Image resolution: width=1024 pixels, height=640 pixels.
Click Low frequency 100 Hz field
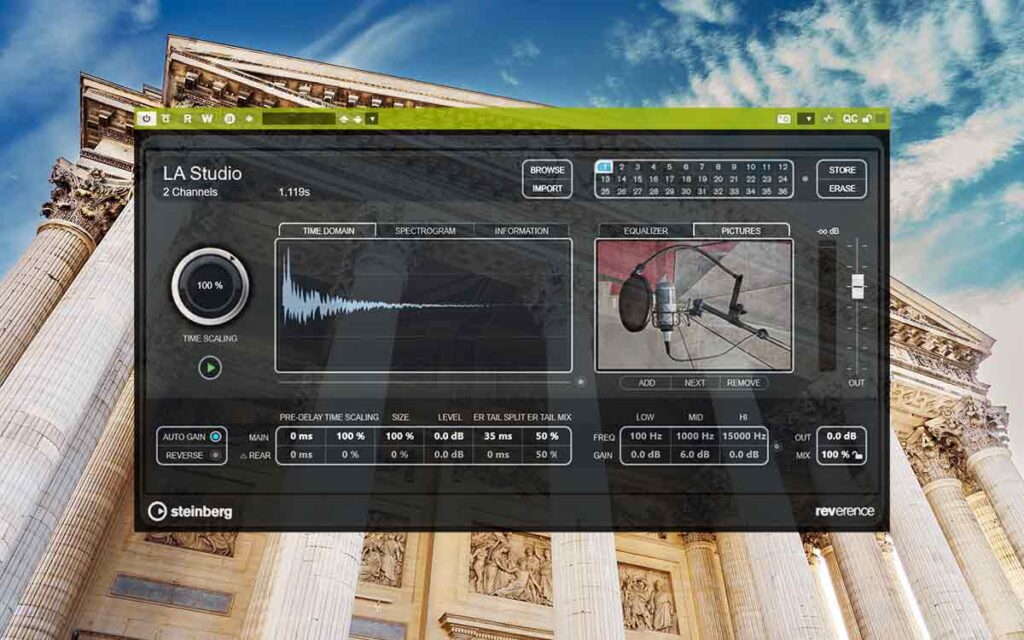tap(645, 436)
